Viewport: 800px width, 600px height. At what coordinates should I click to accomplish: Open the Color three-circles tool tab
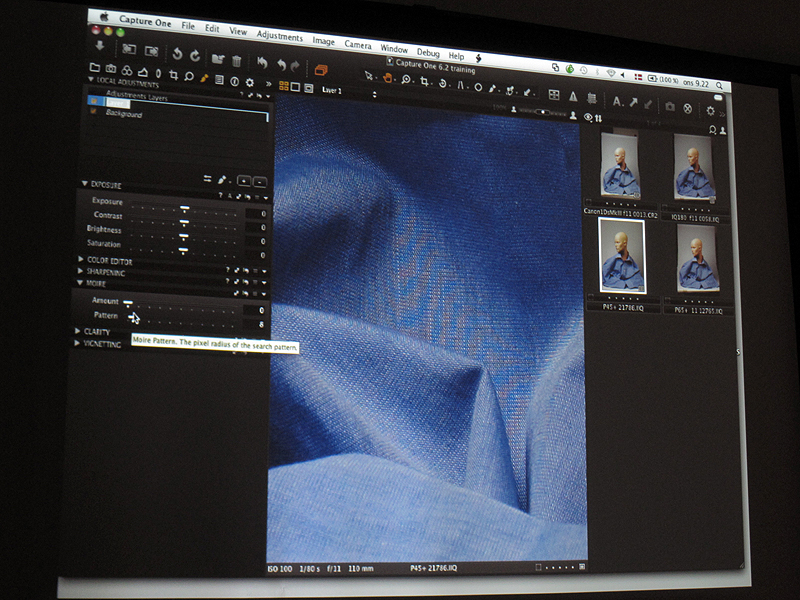127,70
